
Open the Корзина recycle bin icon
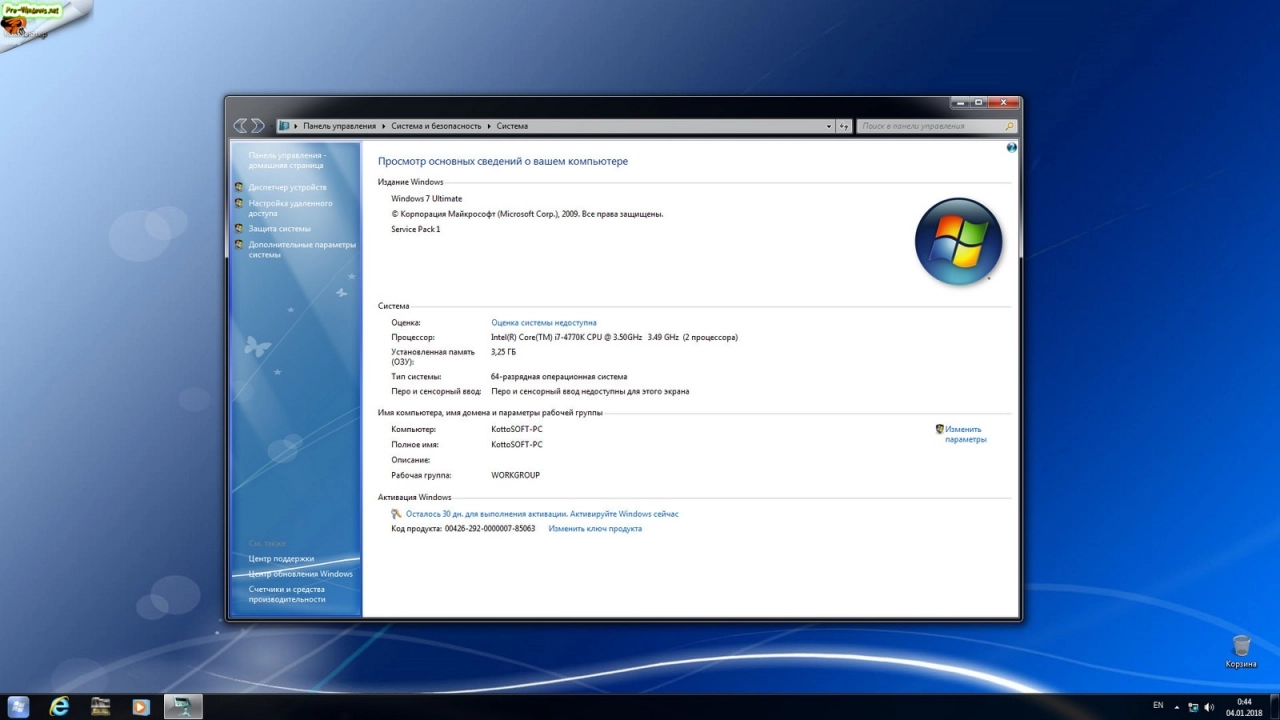tap(1241, 651)
